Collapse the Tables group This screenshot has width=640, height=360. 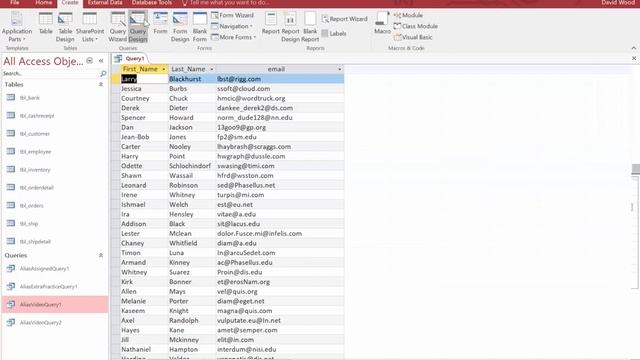[101, 84]
